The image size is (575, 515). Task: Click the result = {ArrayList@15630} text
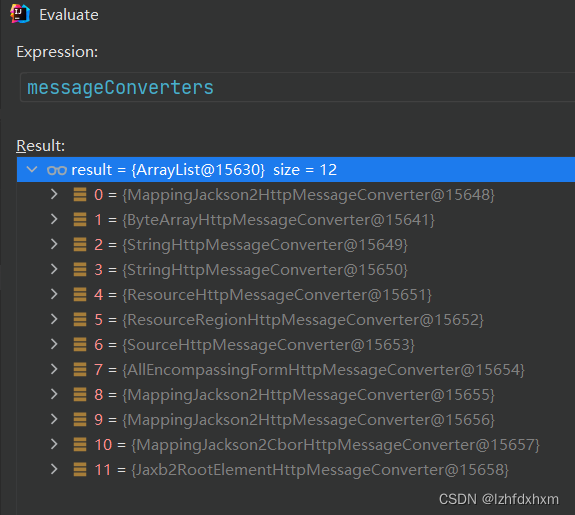click(x=168, y=170)
